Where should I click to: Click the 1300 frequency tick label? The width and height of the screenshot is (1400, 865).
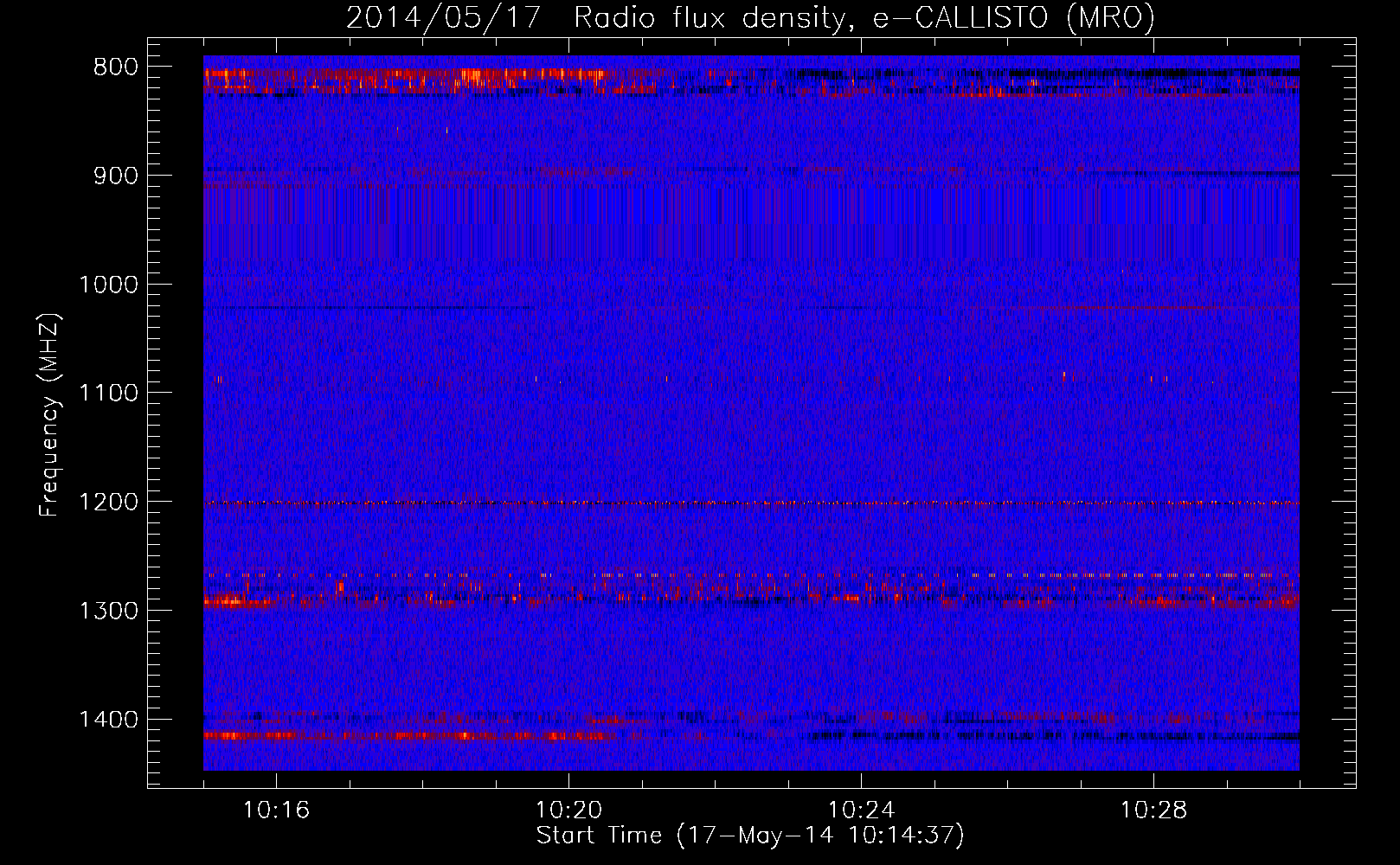click(x=108, y=611)
